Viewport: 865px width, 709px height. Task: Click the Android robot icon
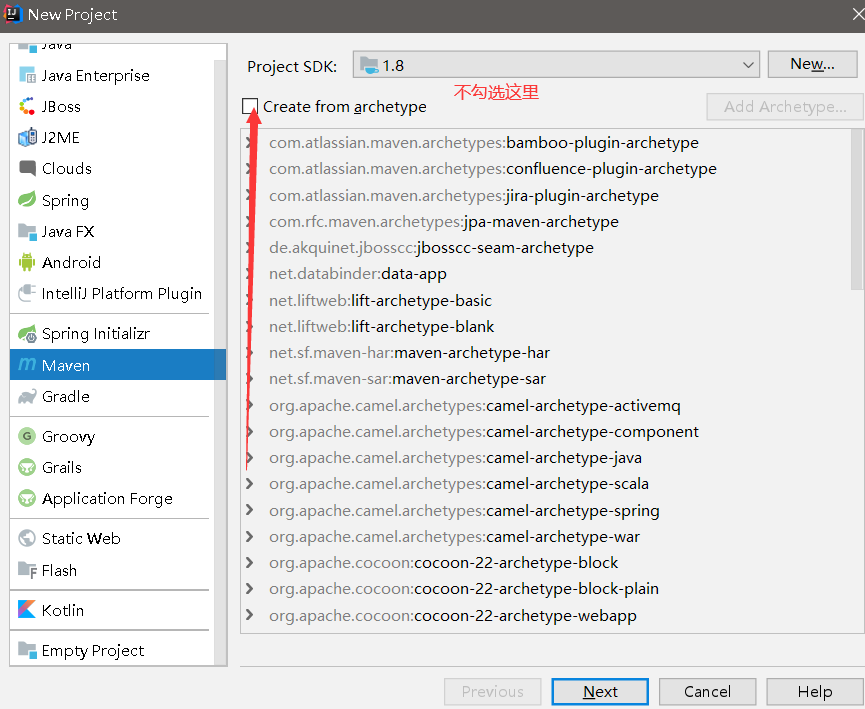coord(27,262)
